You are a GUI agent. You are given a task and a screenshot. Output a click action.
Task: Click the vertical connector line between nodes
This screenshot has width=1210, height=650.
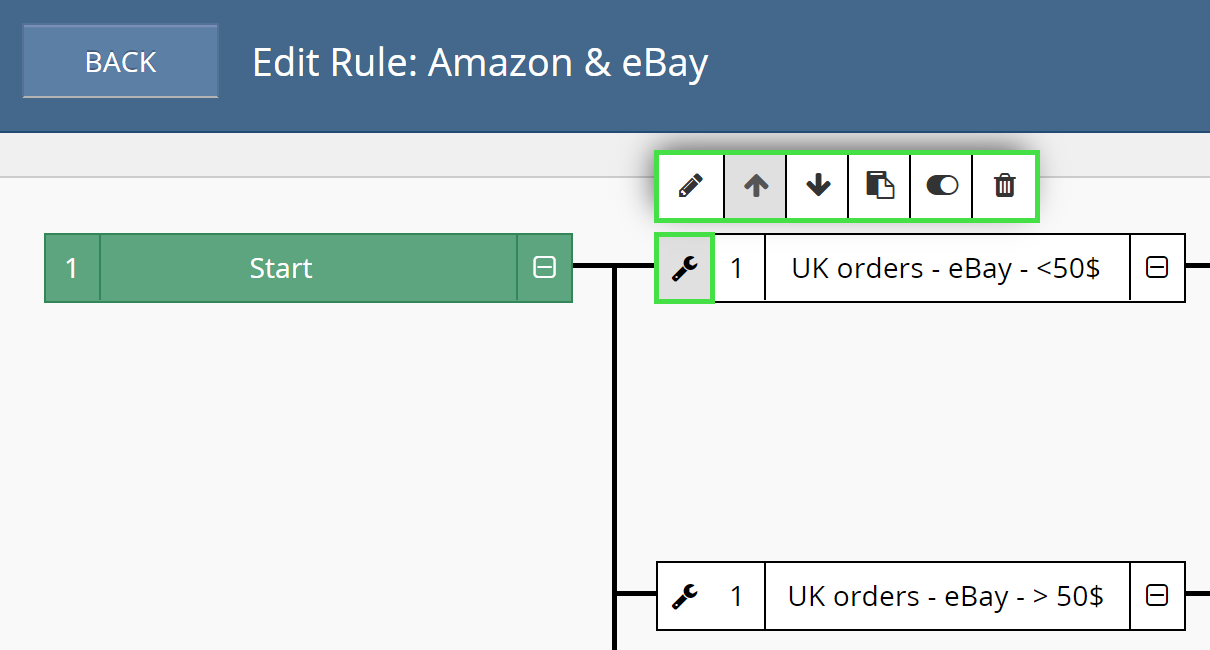pos(614,430)
